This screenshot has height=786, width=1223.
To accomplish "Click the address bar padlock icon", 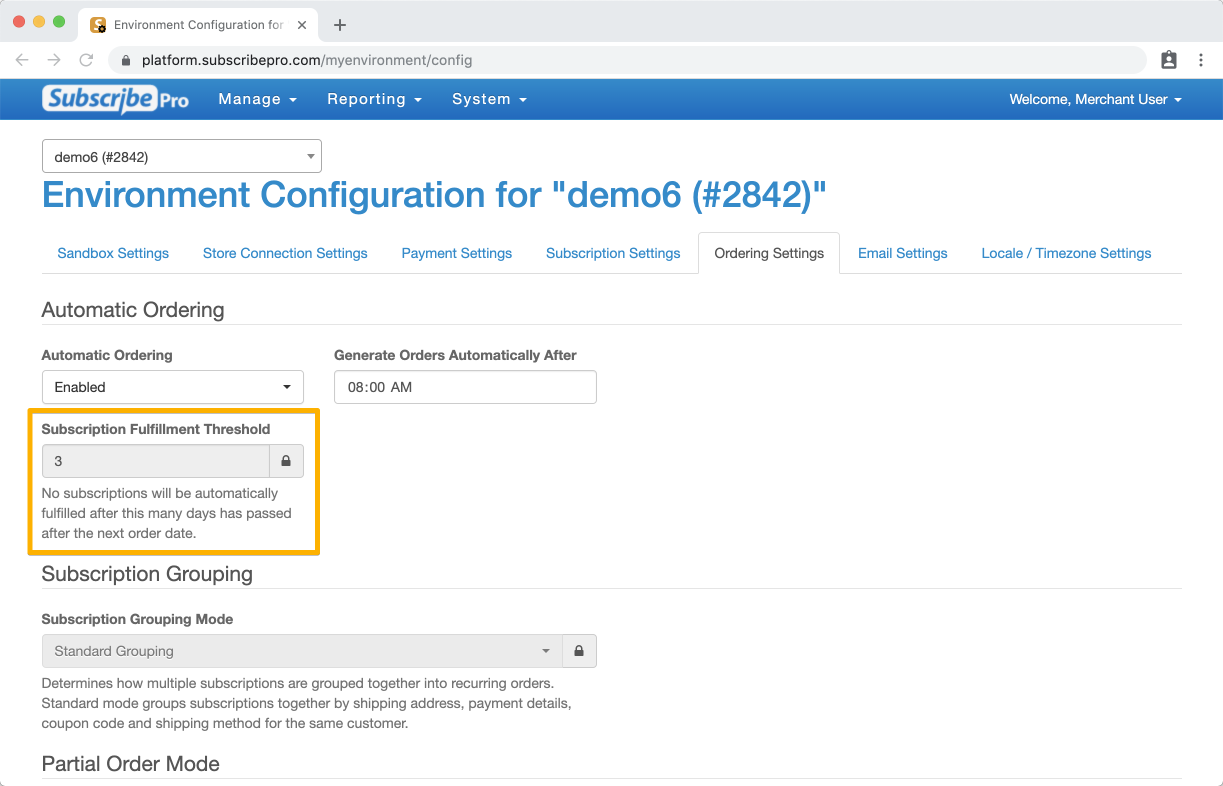I will [x=126, y=60].
